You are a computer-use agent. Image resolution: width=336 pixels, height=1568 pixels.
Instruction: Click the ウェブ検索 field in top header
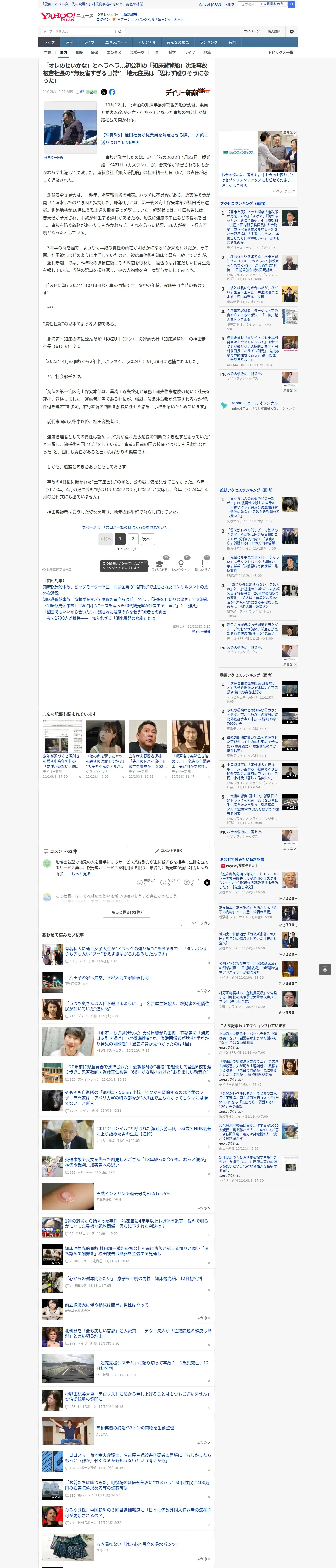(248, 4)
